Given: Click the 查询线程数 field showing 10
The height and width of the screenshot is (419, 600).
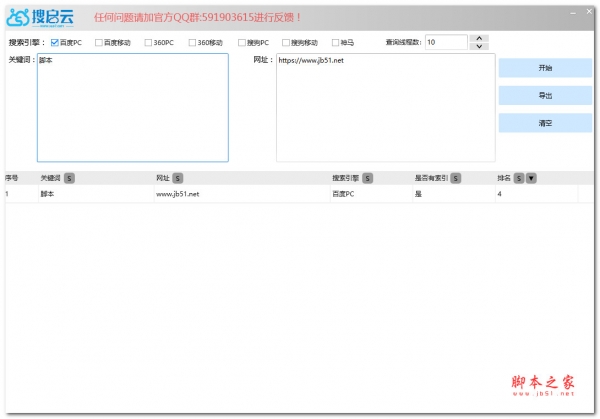Looking at the screenshot, I should 446,42.
